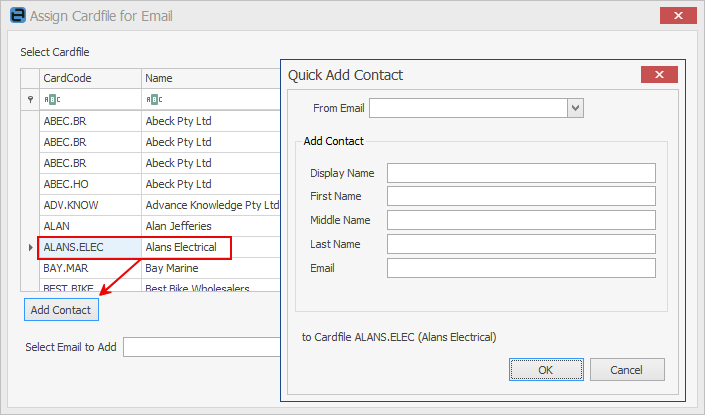The image size is (705, 415).
Task: Click the Select Email to Add field
Action: pos(201,347)
